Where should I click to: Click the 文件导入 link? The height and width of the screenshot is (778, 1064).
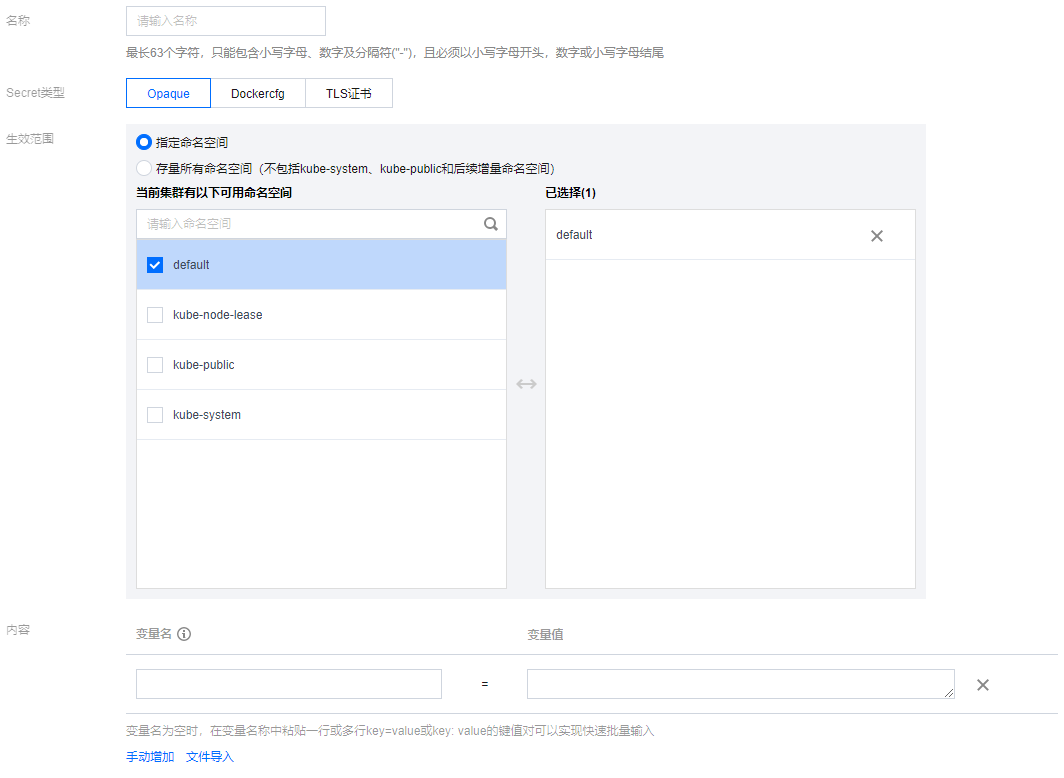click(210, 756)
